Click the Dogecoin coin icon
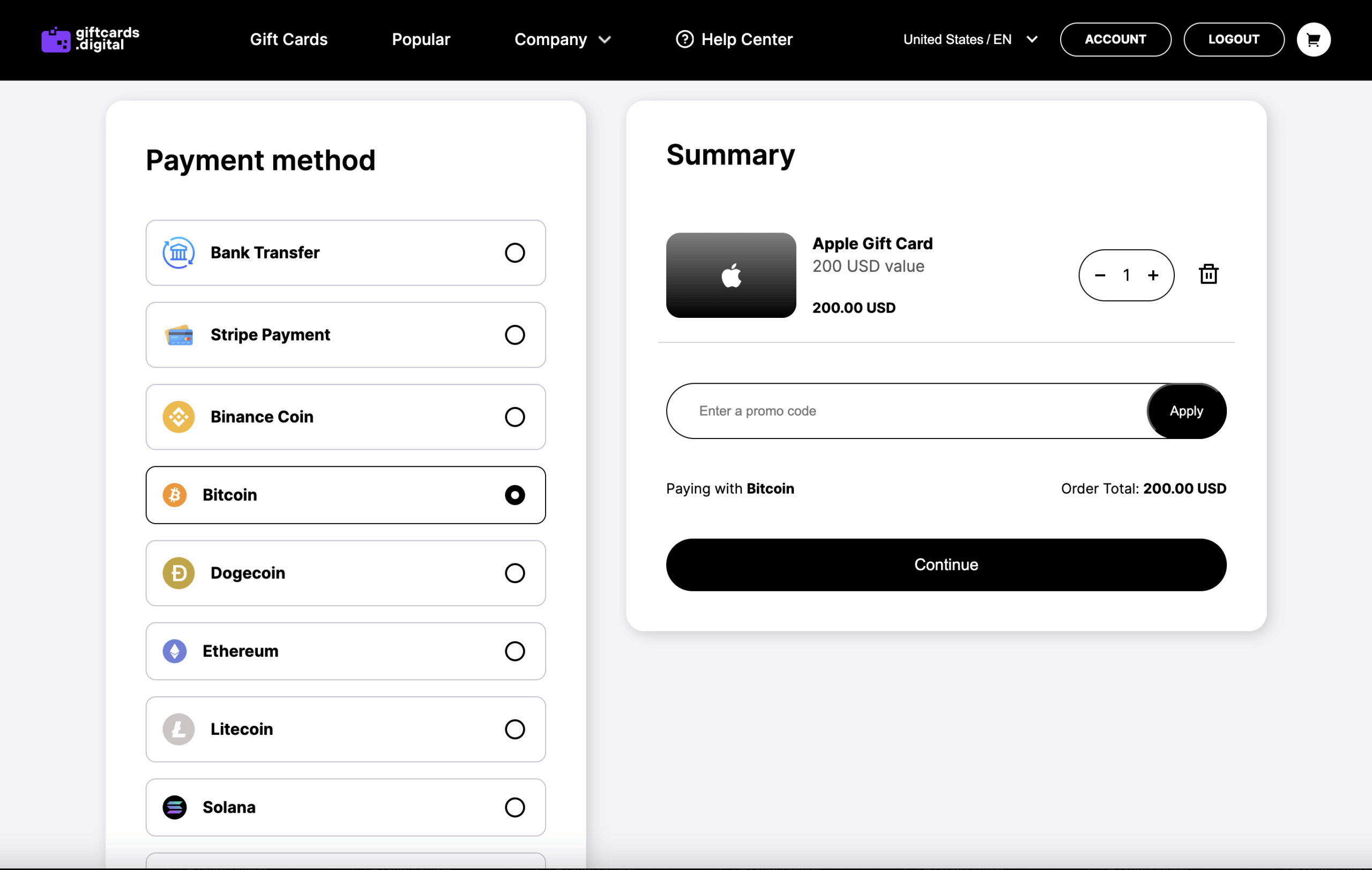This screenshot has width=1372, height=870. point(178,572)
